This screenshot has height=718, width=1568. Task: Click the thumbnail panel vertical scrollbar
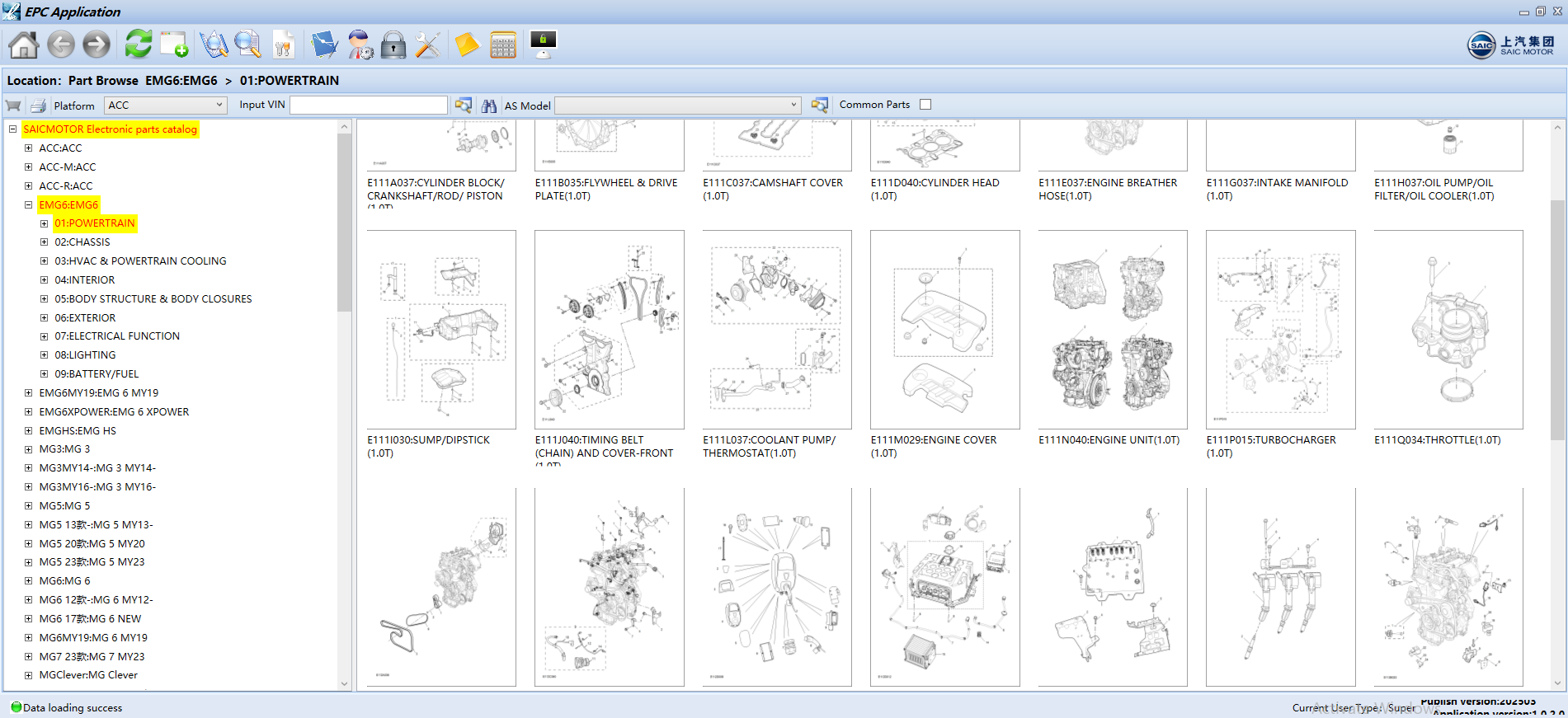pos(1557,321)
